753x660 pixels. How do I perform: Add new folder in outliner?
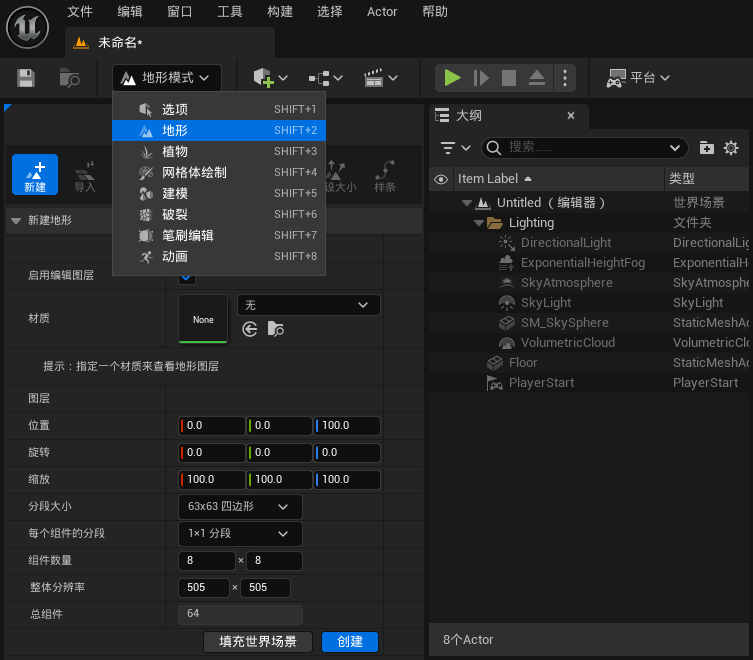point(706,148)
